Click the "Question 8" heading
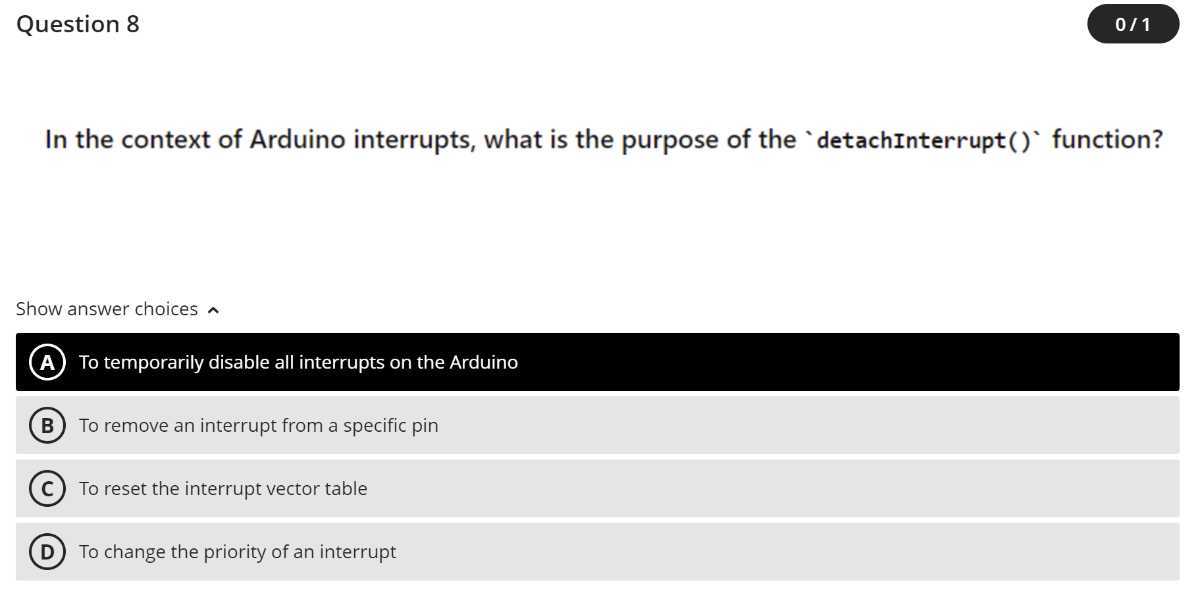 [x=78, y=24]
